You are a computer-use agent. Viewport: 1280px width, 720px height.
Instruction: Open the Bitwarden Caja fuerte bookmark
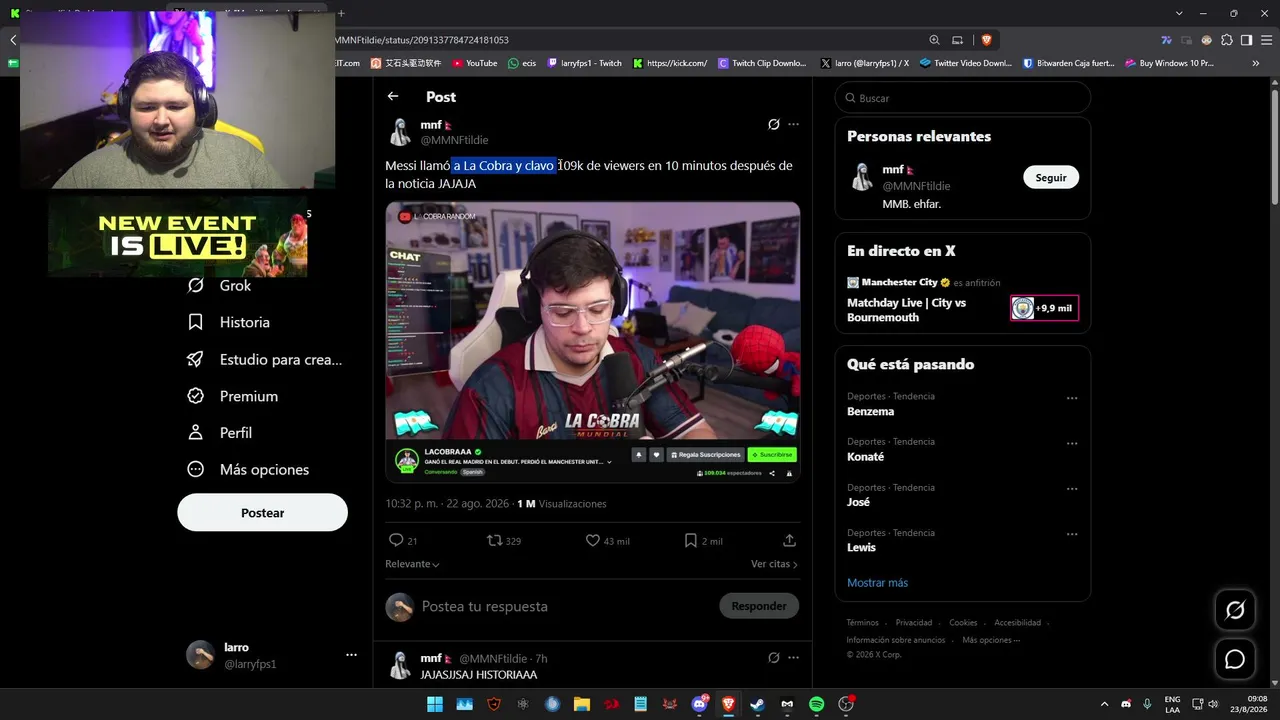click(1068, 63)
